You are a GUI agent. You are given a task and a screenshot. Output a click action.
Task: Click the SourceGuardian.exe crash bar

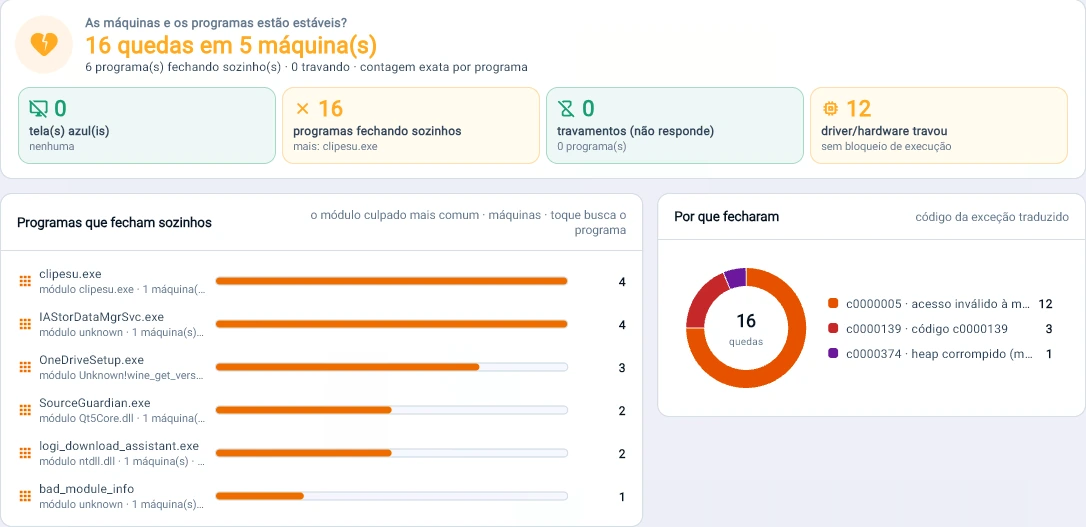click(391, 410)
